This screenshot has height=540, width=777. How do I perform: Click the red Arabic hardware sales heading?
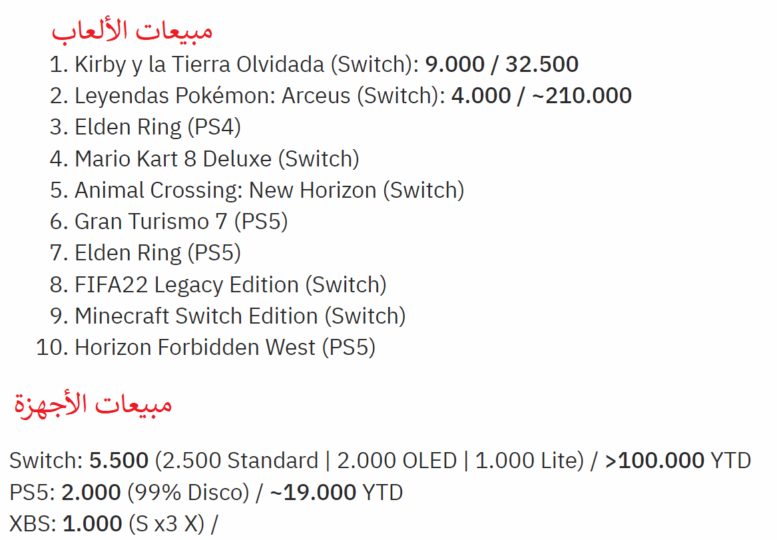[x=93, y=404]
